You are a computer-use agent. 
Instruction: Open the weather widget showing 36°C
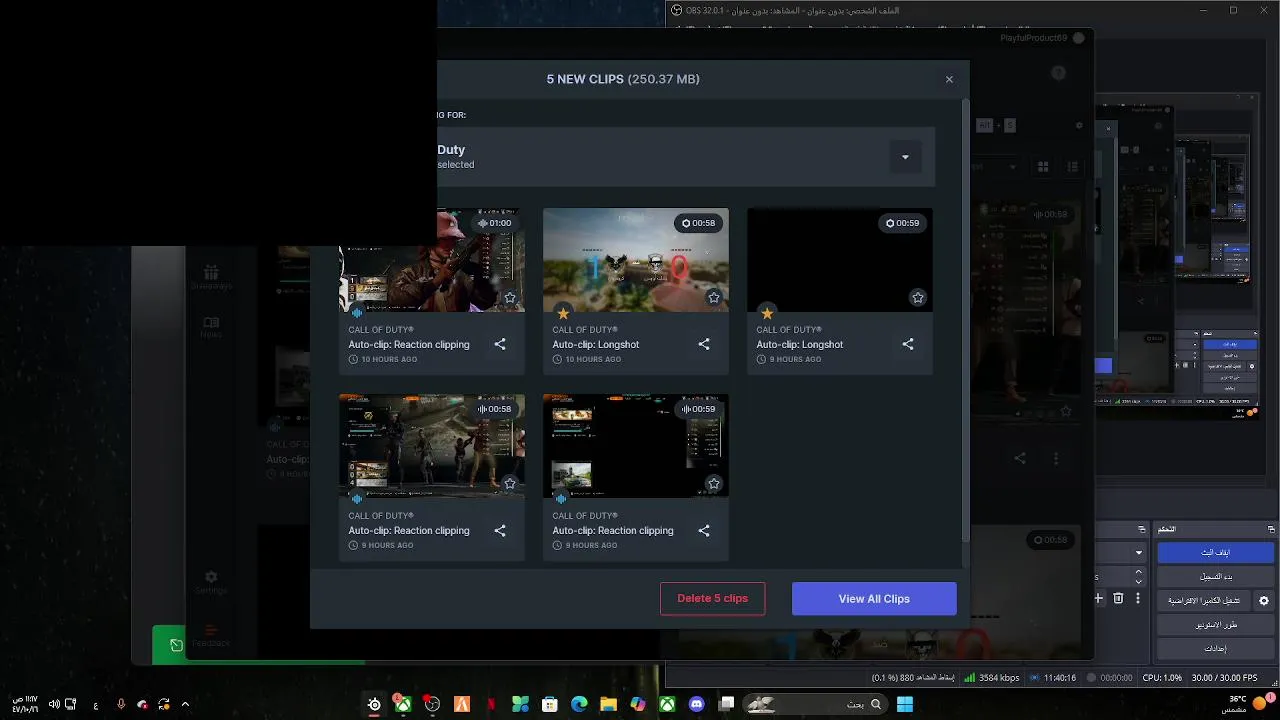pos(1248,704)
